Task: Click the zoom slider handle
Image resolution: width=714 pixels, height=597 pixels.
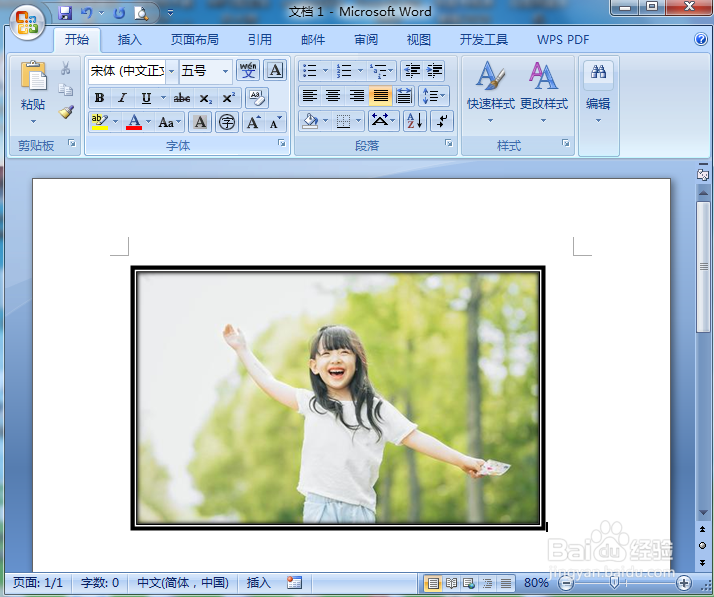Action: pos(614,582)
